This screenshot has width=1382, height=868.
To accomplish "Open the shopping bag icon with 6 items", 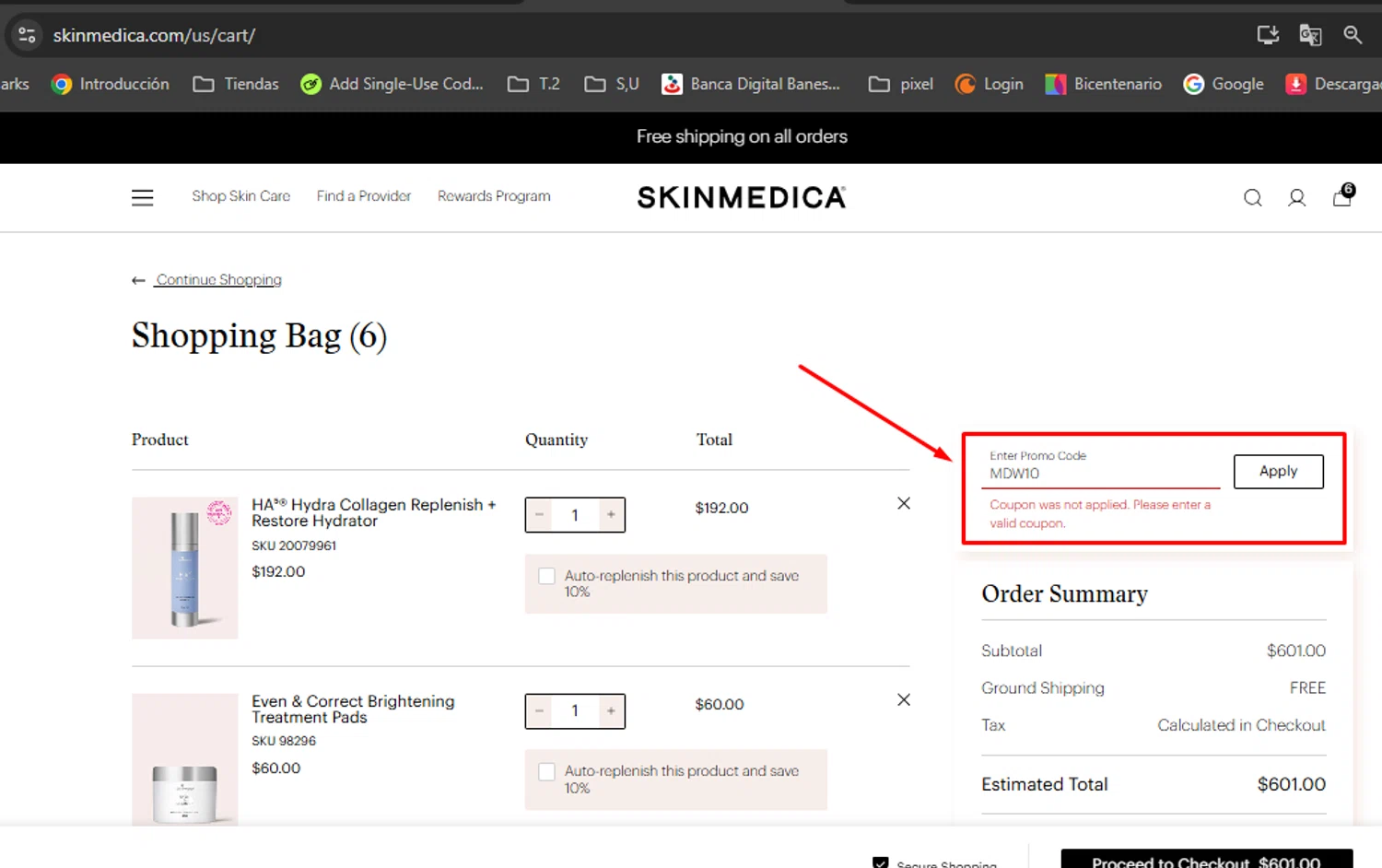I will 1342,195.
